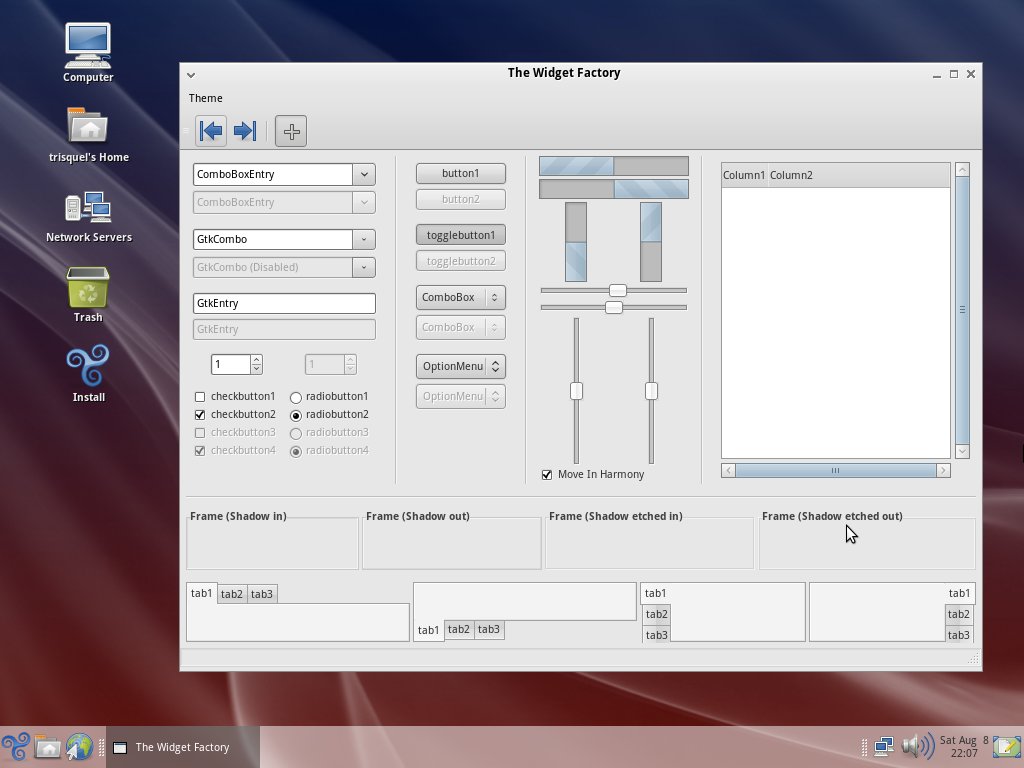Open the Computer desktop icon
This screenshot has width=1024, height=768.
click(x=88, y=45)
